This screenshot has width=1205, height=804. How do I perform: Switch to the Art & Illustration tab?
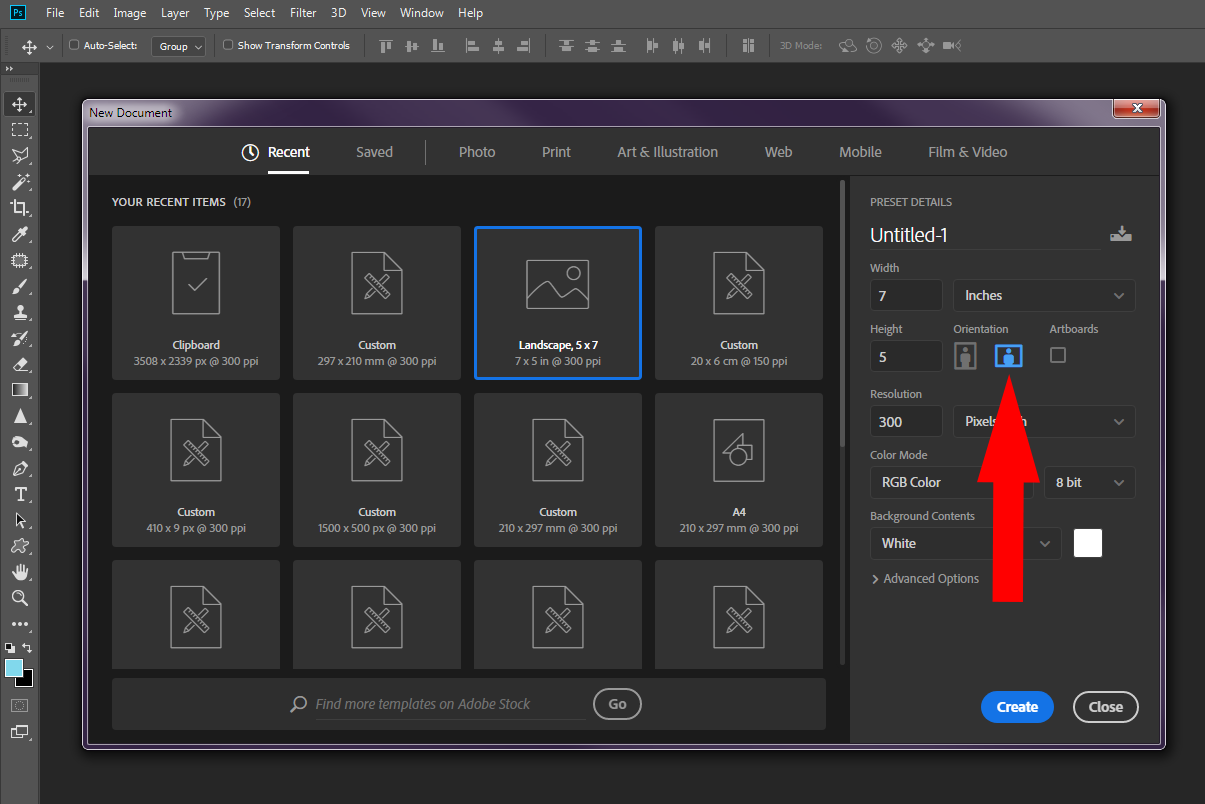tap(667, 152)
